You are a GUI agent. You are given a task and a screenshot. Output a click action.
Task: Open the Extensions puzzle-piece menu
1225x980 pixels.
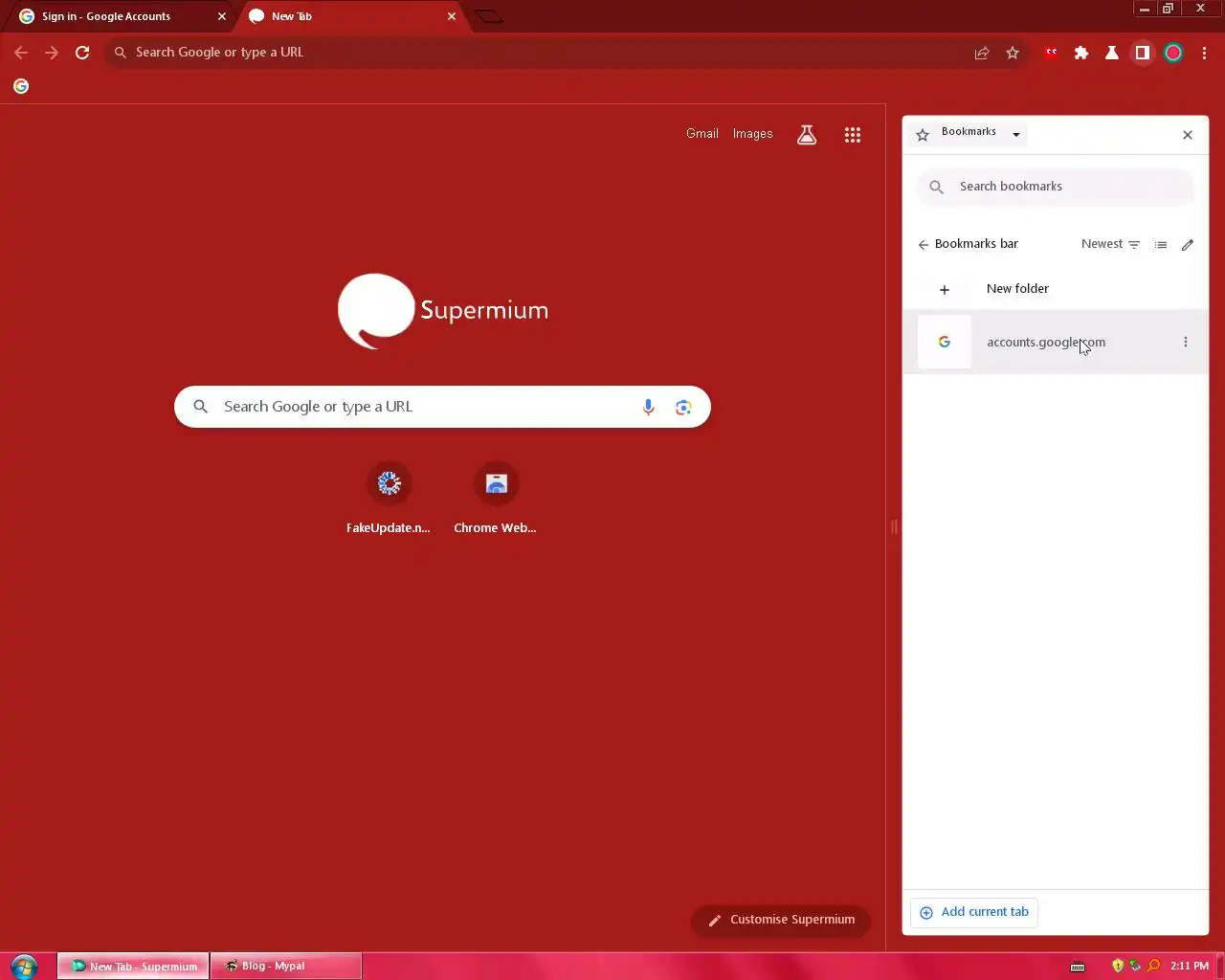(x=1081, y=53)
